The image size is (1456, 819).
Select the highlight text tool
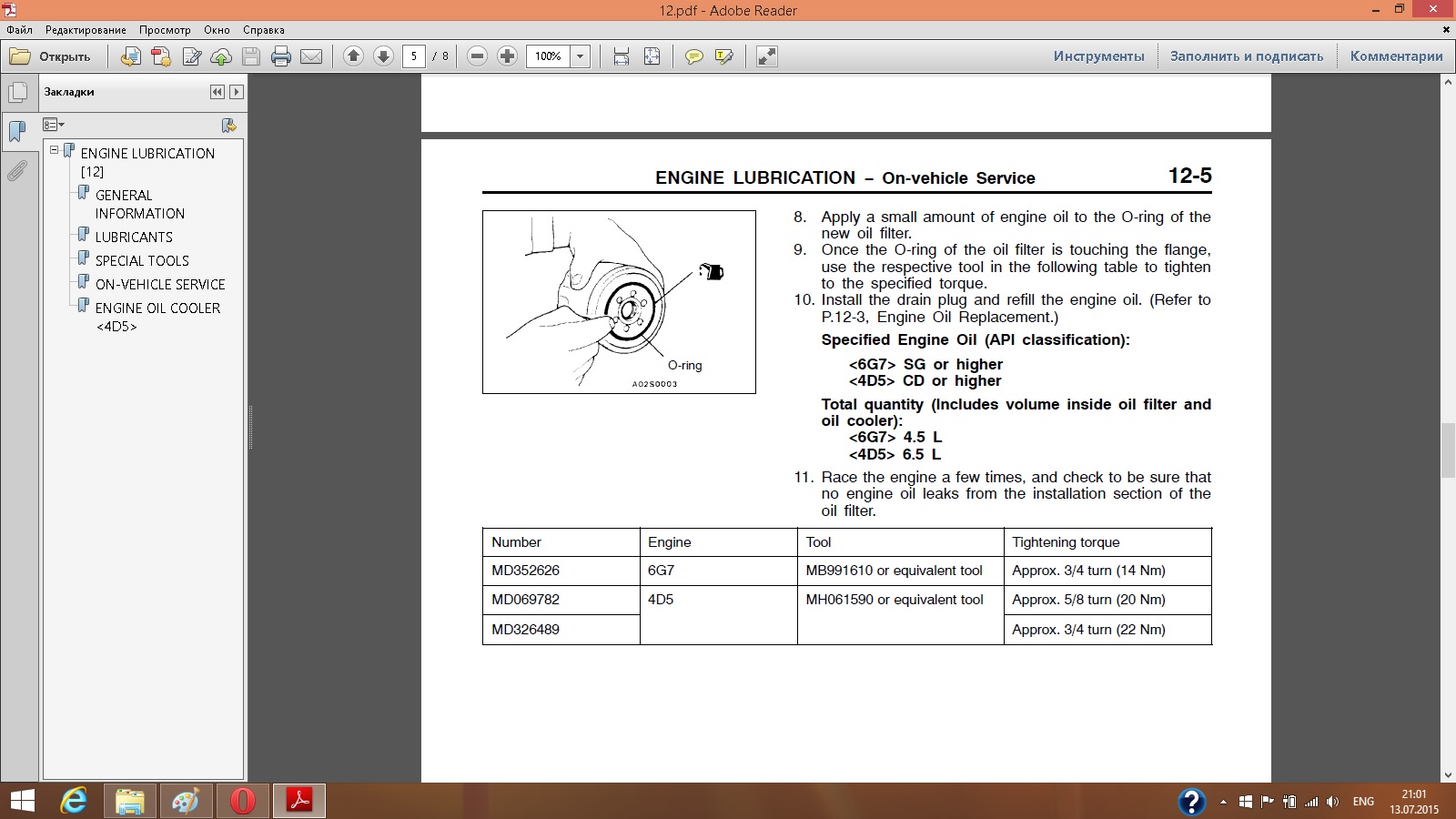click(x=724, y=56)
